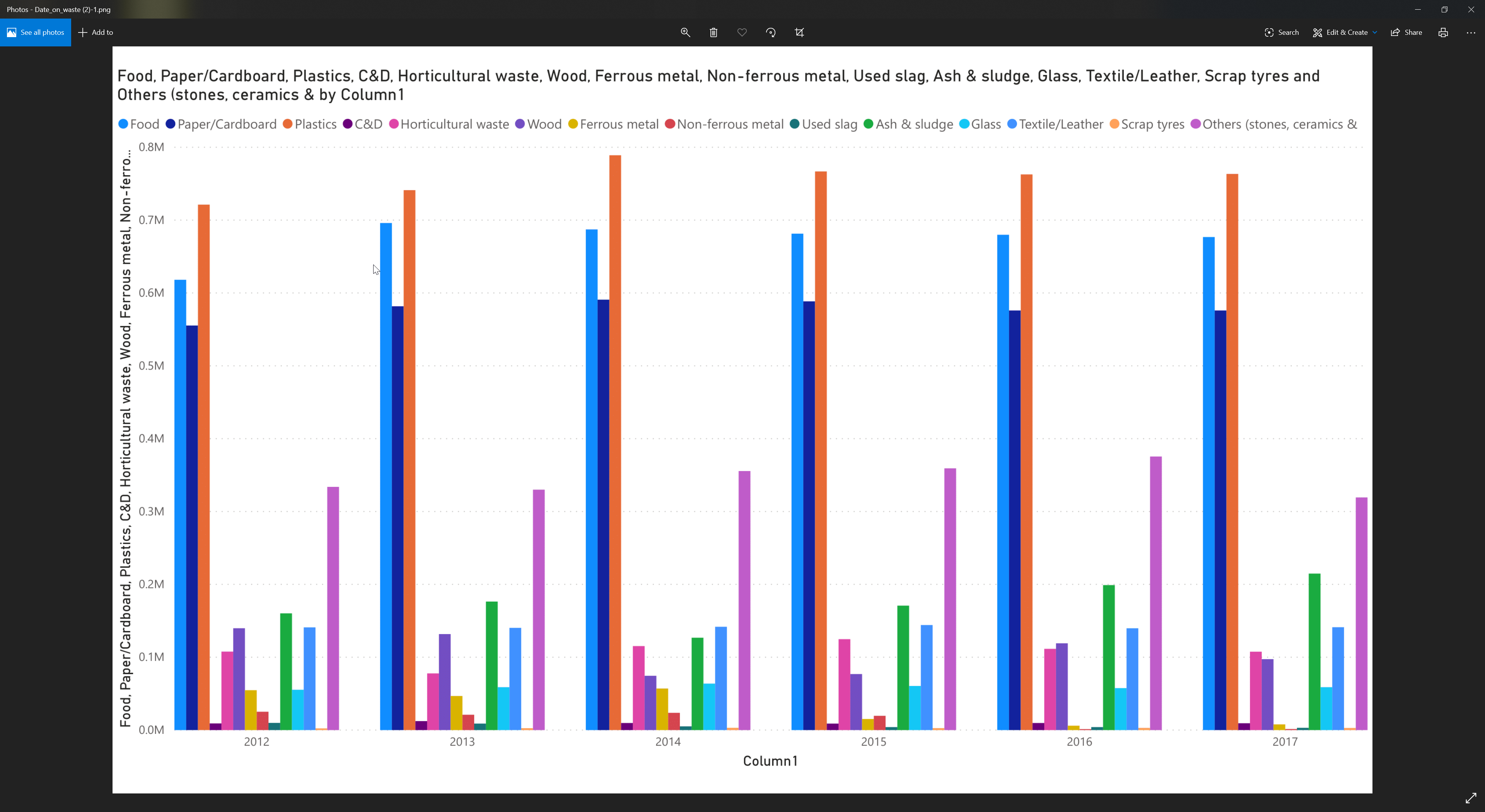The width and height of the screenshot is (1485, 812).
Task: Click the Share button
Action: point(1406,32)
